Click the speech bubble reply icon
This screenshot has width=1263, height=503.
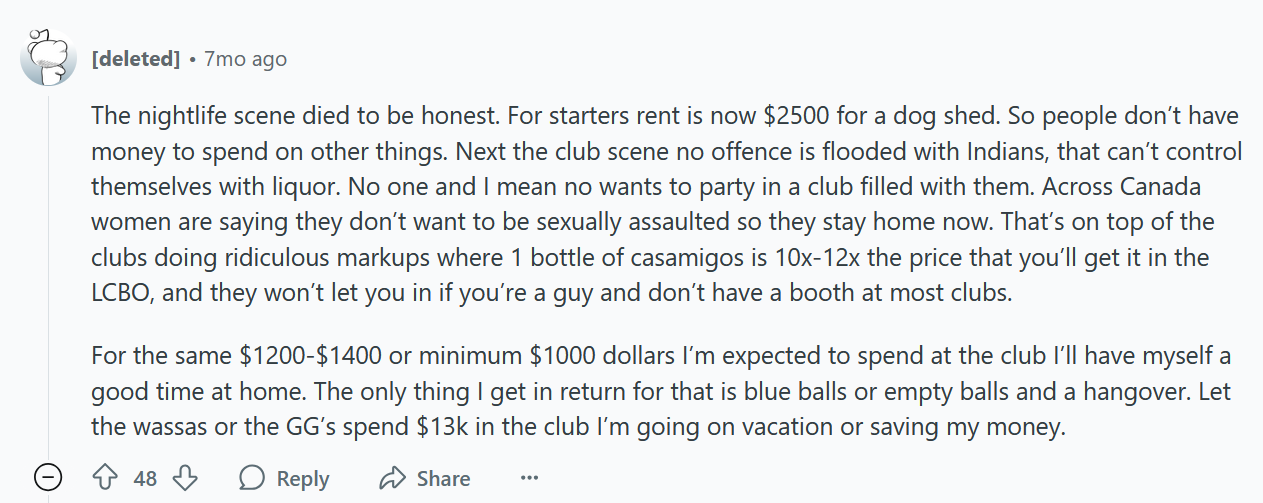tap(253, 478)
